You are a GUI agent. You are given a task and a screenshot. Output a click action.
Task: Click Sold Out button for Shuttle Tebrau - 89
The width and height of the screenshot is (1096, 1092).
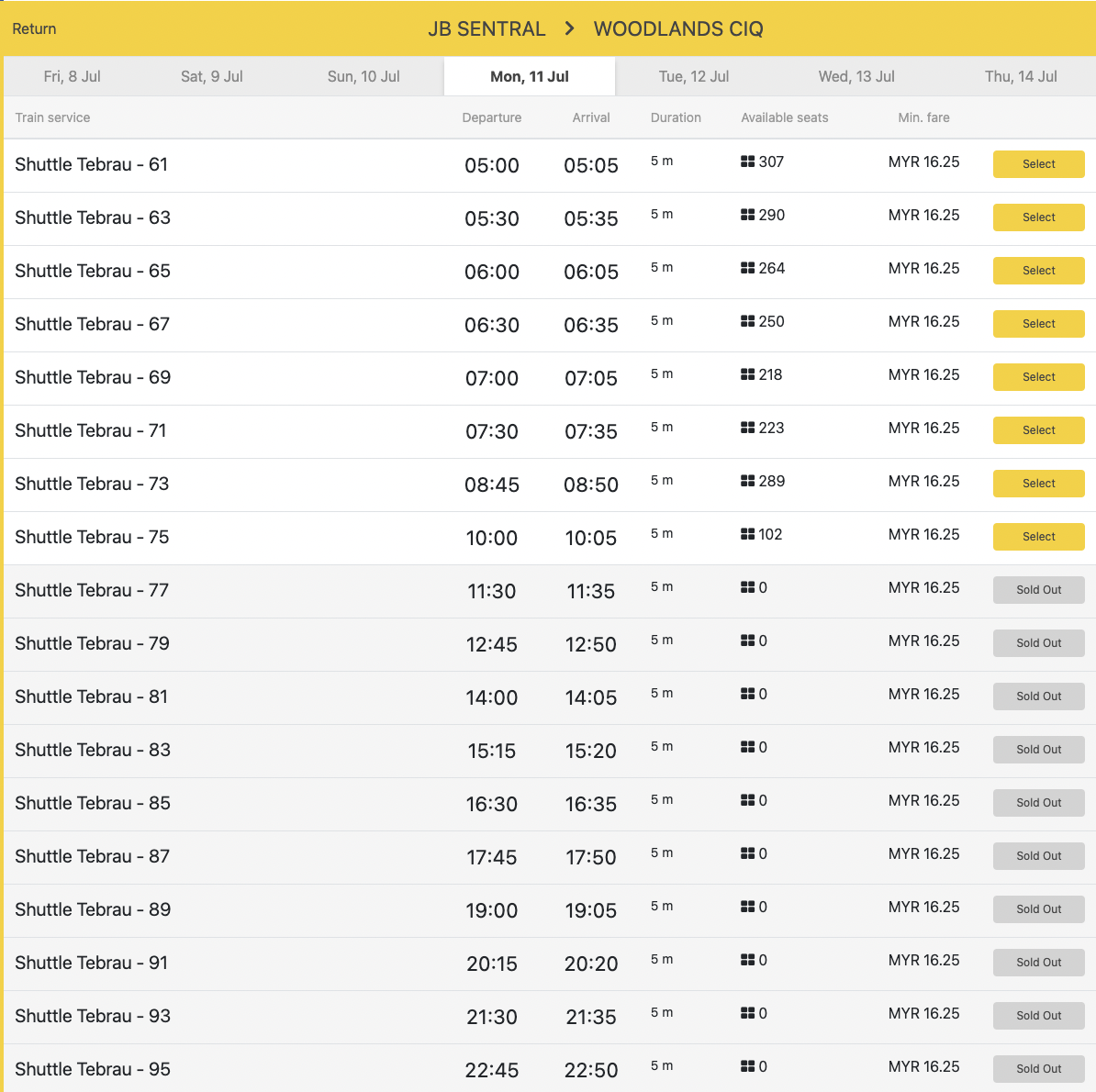point(1039,909)
